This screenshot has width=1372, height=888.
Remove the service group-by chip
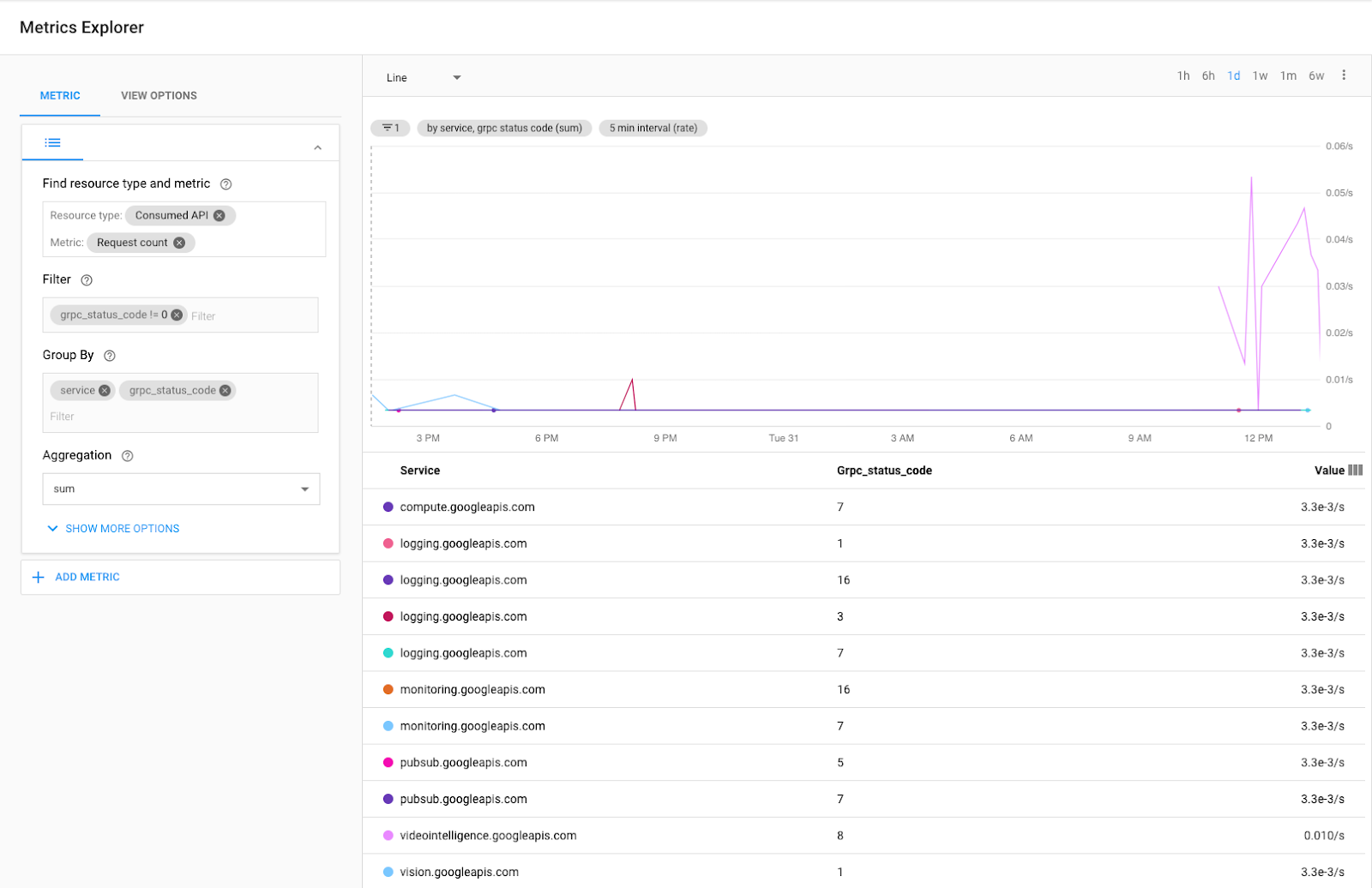(105, 390)
